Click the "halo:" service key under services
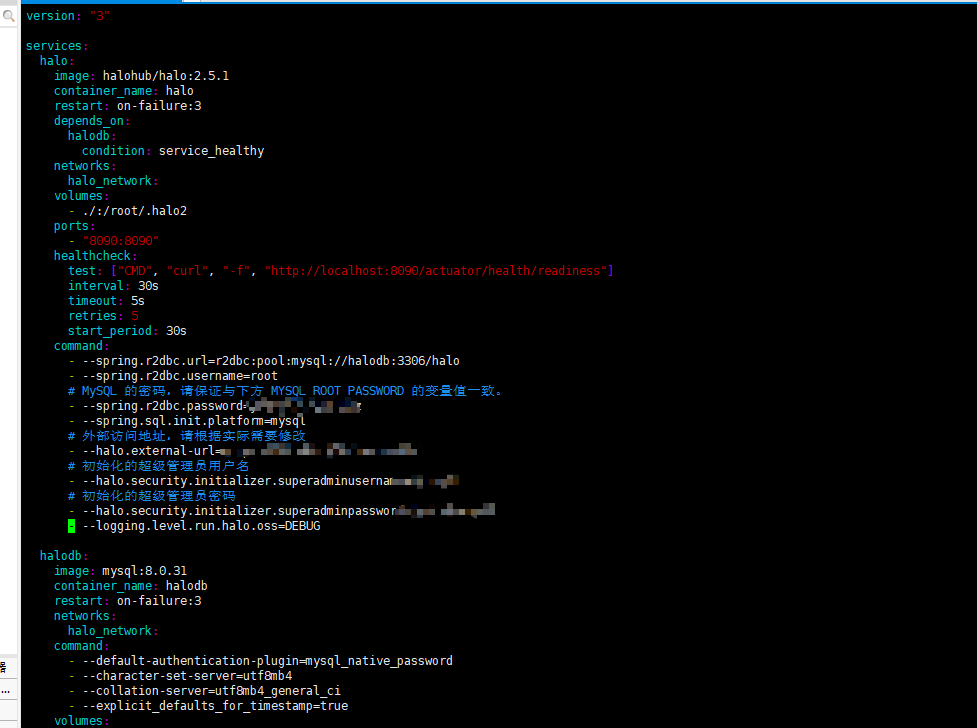 click(x=57, y=60)
